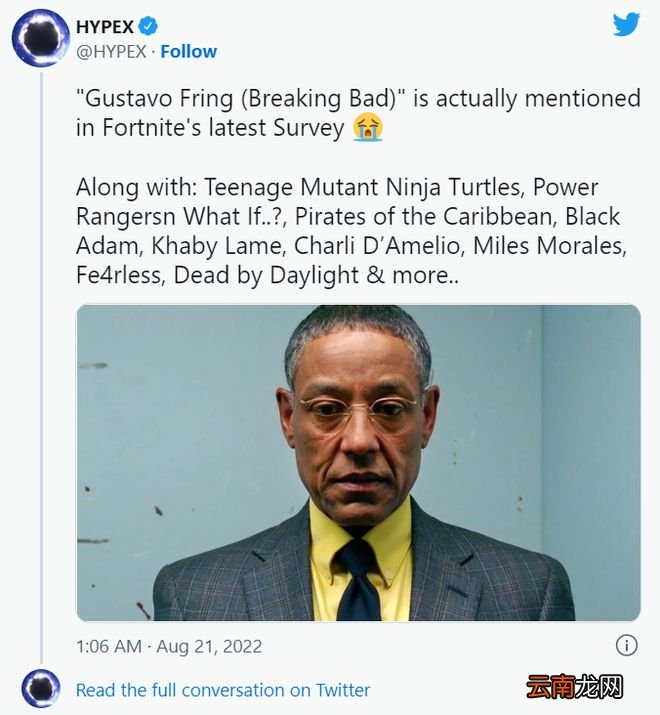Screen dimensions: 660x715
Task: Open the tweet info circle icon
Action: pos(626,645)
